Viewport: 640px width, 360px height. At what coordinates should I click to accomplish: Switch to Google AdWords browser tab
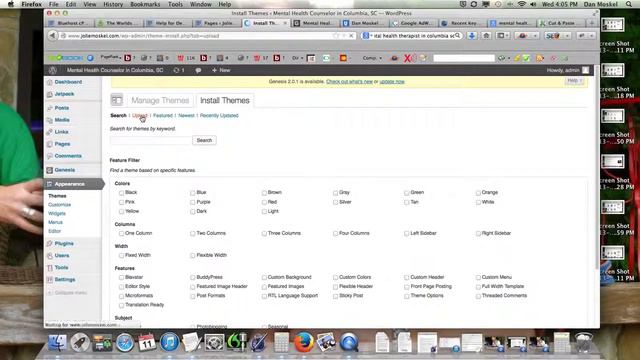[x=414, y=23]
